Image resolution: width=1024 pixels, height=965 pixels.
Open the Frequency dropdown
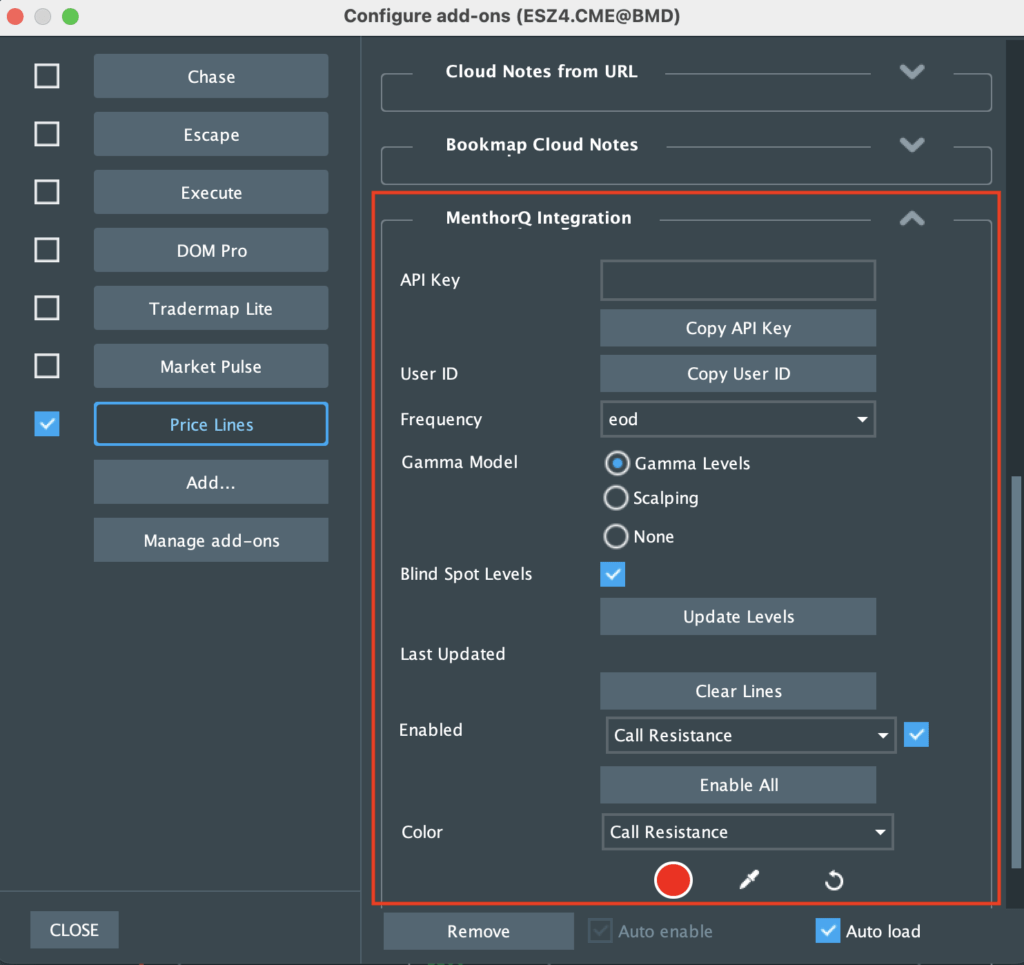pyautogui.click(x=737, y=419)
